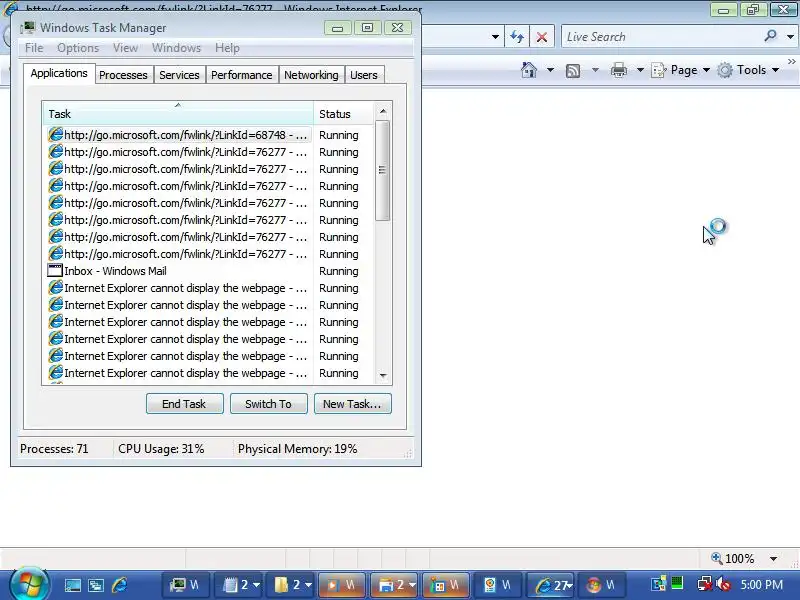Click the Home icon in Internet Explorer toolbar
The height and width of the screenshot is (600, 800).
coord(529,70)
